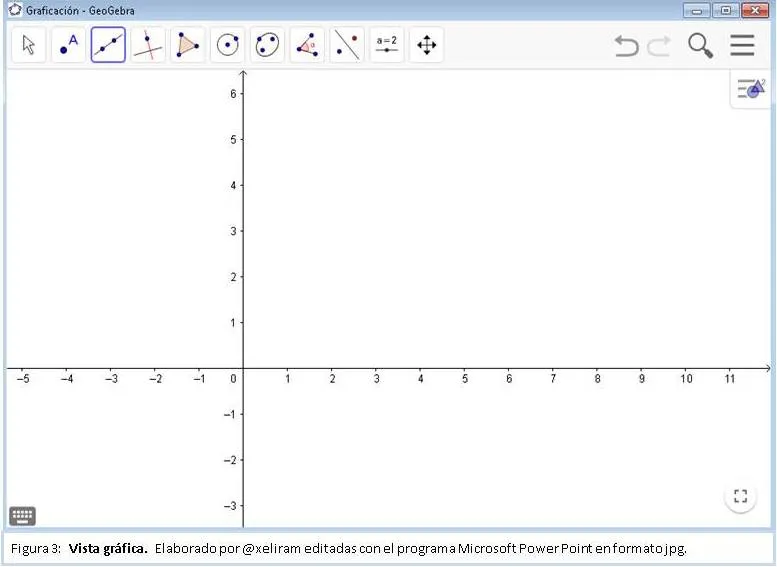The image size is (777, 567).
Task: Select the Ellipse conic tool
Action: (x=267, y=45)
